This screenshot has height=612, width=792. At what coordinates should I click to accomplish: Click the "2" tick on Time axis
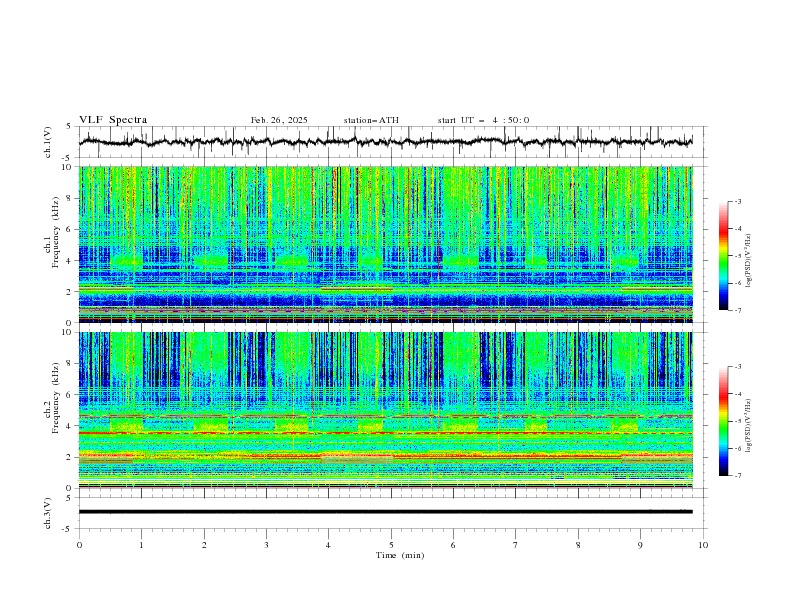point(204,545)
